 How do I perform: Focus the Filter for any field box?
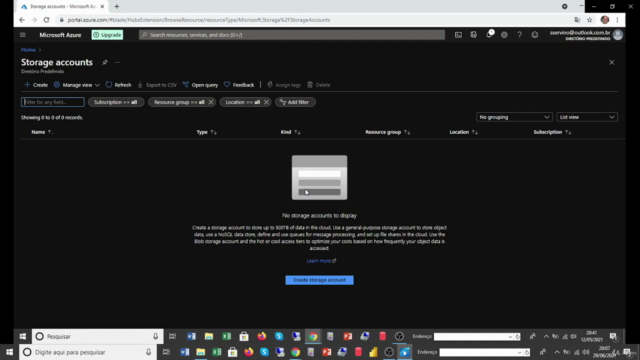tap(53, 102)
